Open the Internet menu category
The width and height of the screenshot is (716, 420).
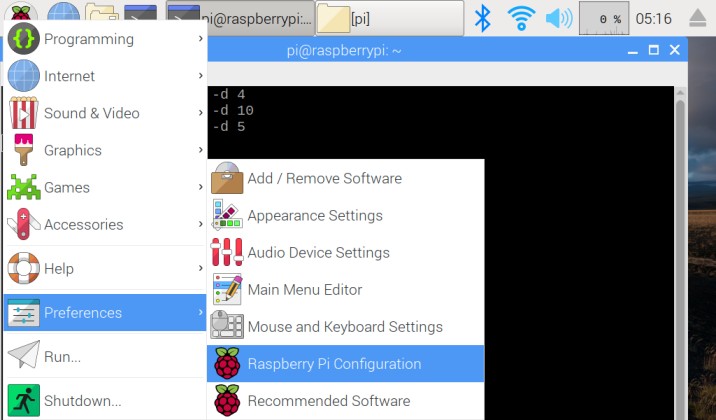105,76
